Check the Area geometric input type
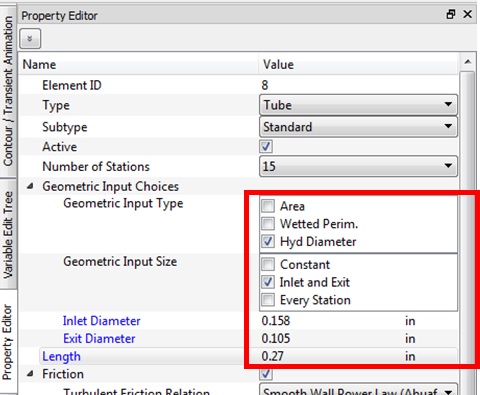This screenshot has height=395, width=480. point(268,206)
